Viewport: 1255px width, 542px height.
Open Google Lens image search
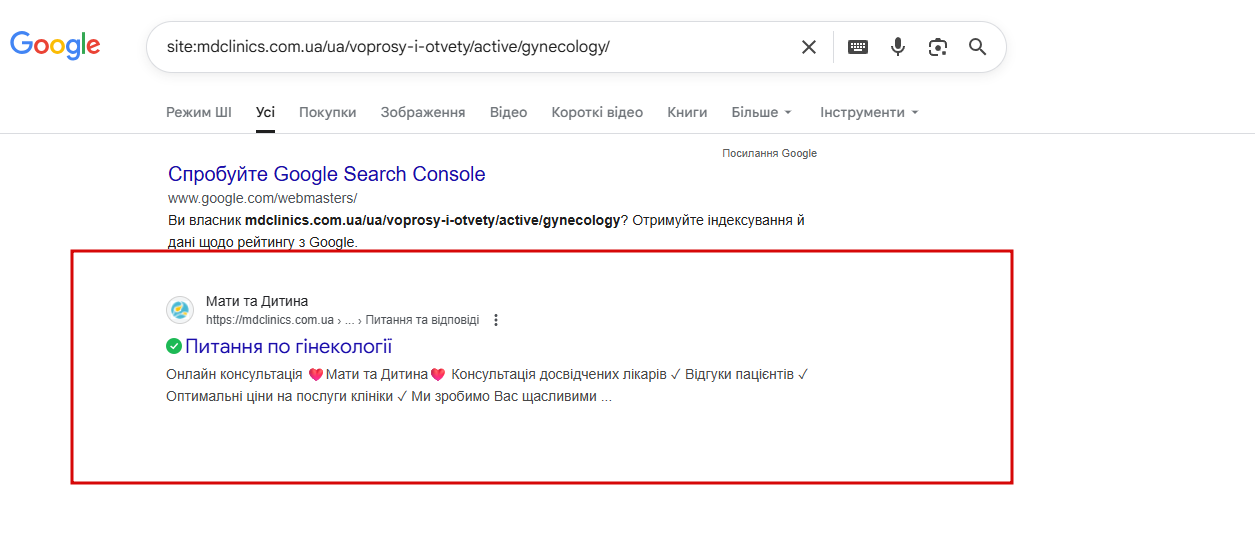[937, 47]
